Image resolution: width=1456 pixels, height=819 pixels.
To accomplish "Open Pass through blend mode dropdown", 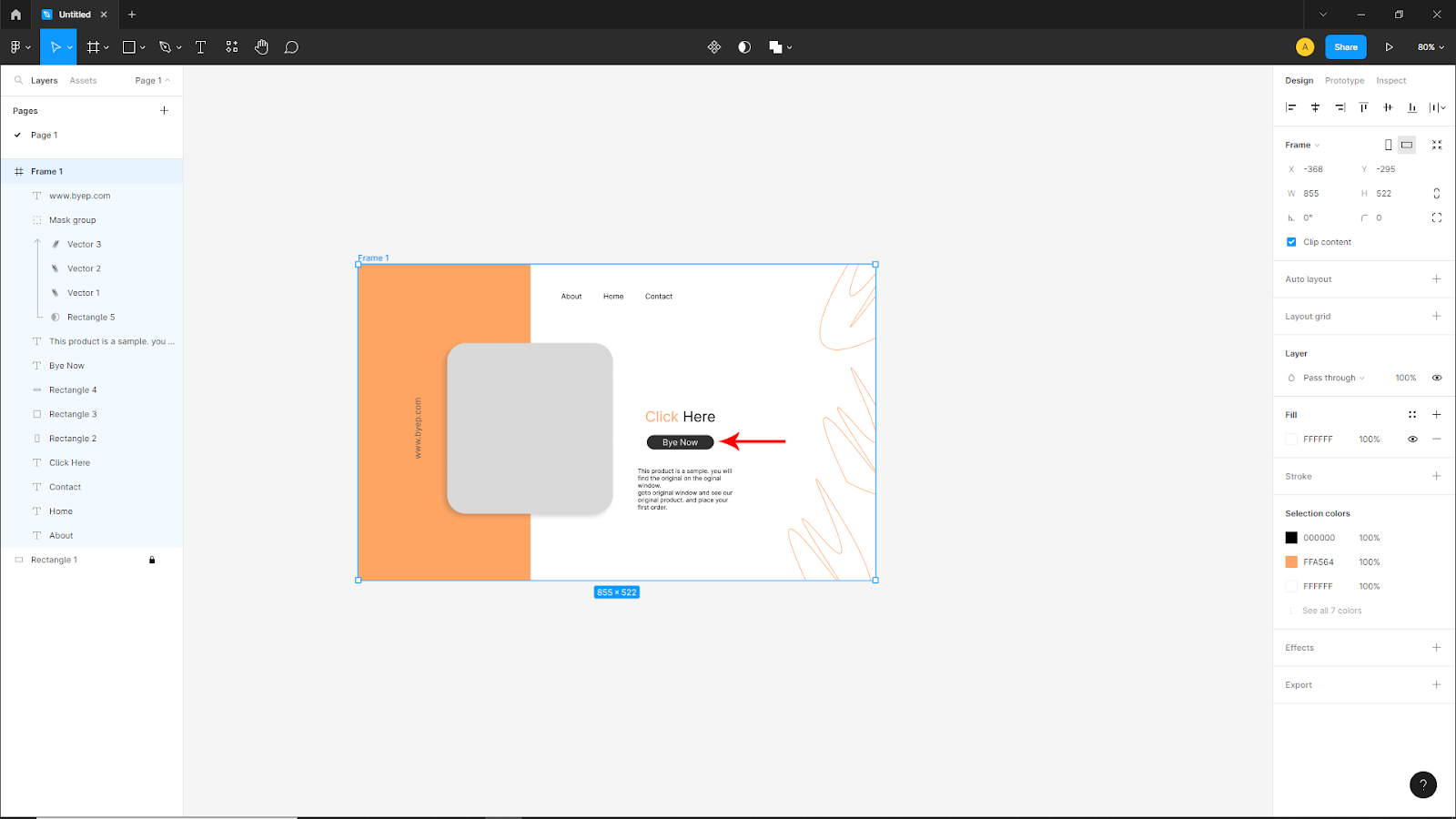I will pos(1334,378).
